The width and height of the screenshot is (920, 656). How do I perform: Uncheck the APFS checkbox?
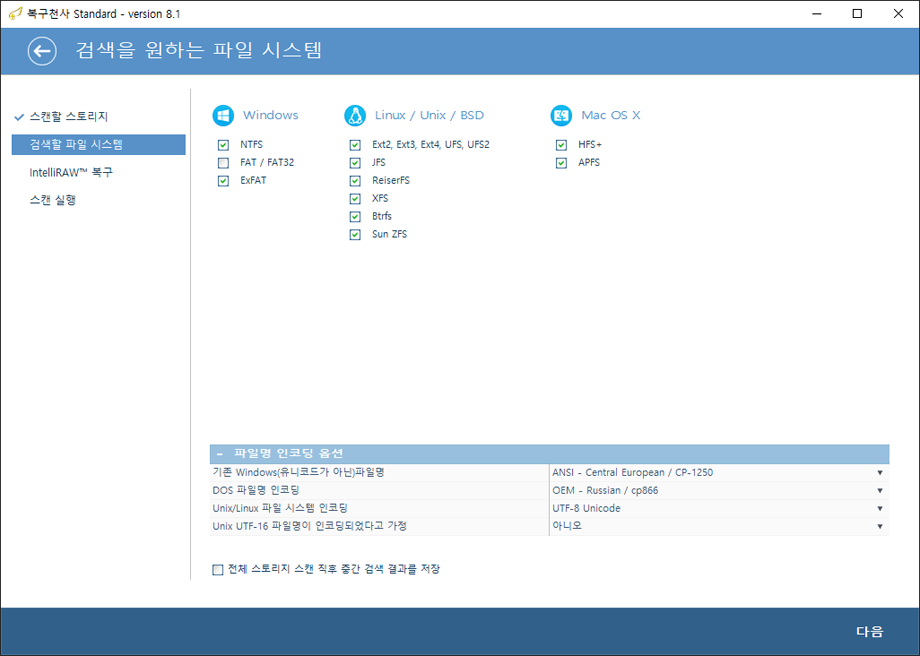[562, 163]
